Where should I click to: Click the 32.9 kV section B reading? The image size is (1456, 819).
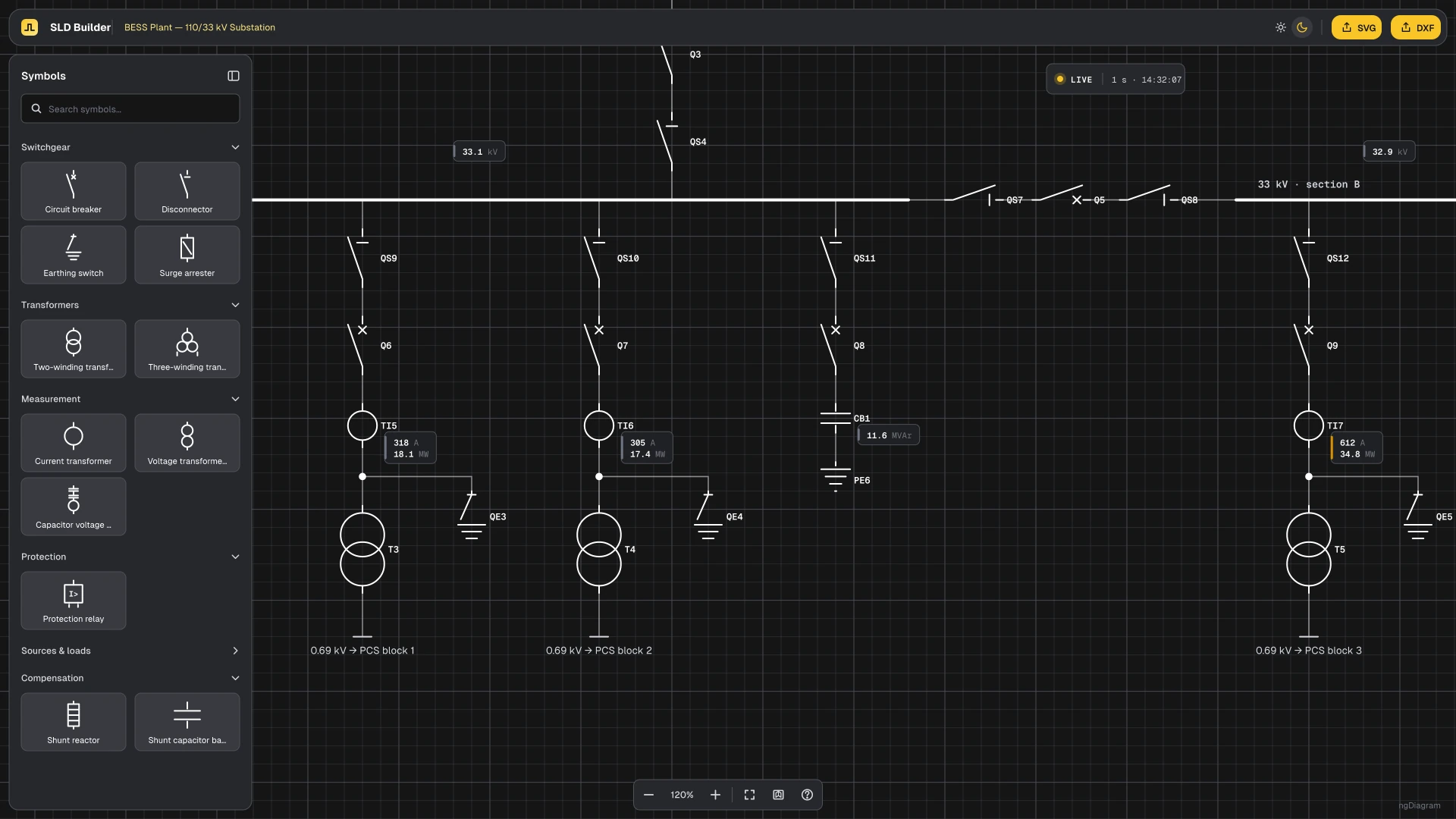click(1389, 152)
